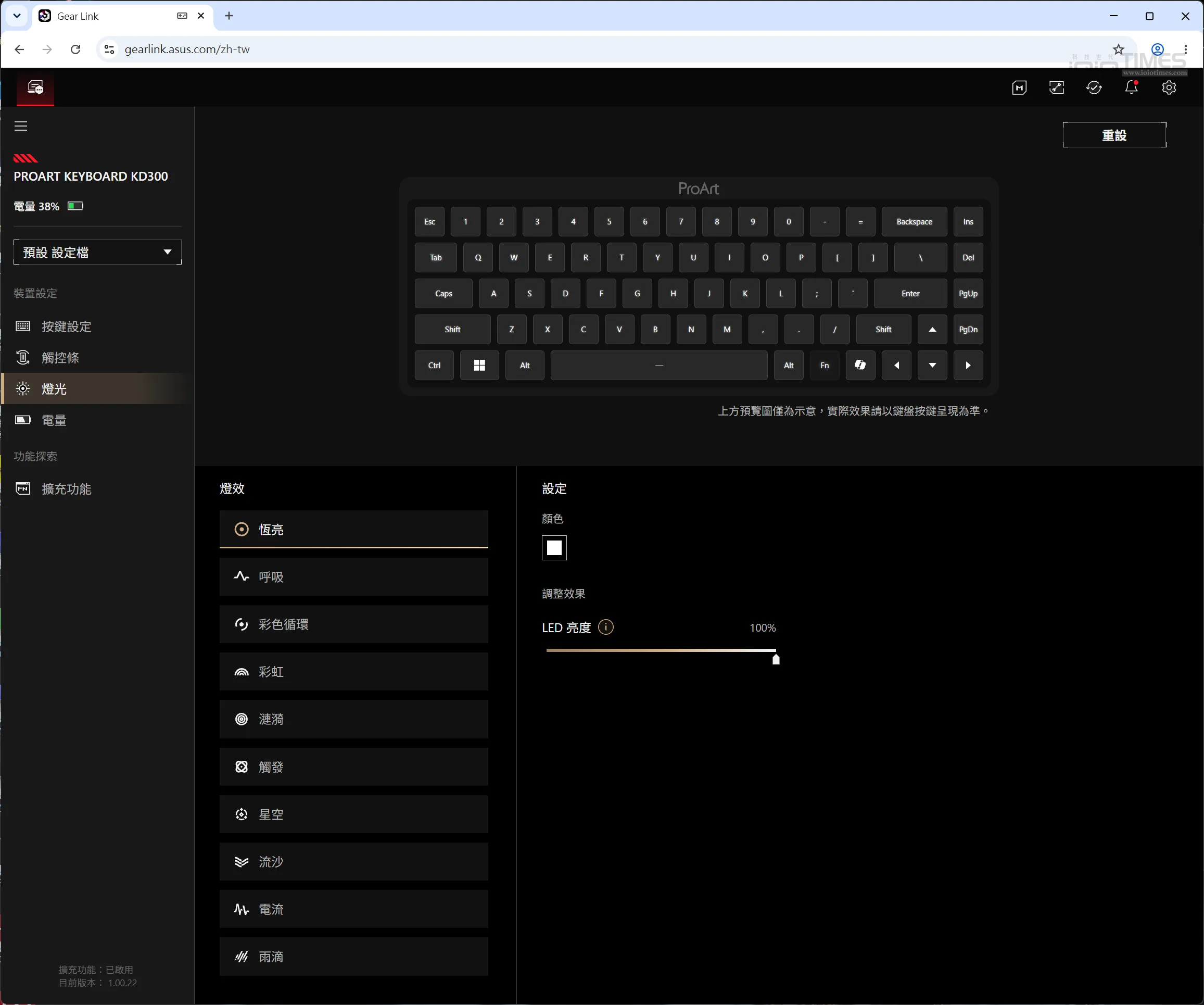Select 流沙 quicksand effect
The image size is (1204, 1005).
tap(354, 862)
